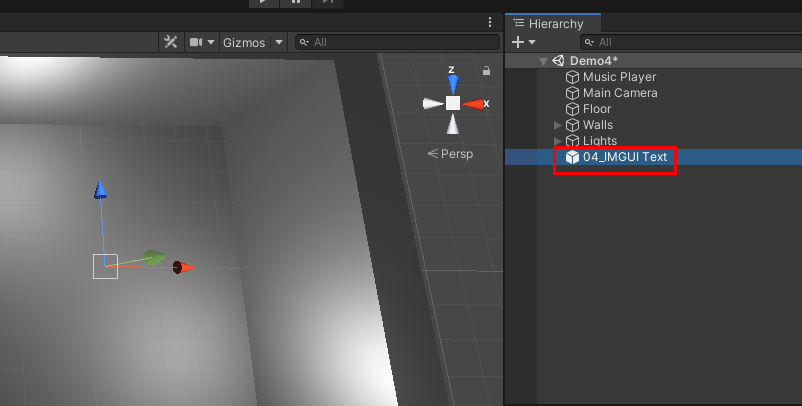Select the Lights object in Hierarchy
Screen dimensions: 802x406
(599, 141)
